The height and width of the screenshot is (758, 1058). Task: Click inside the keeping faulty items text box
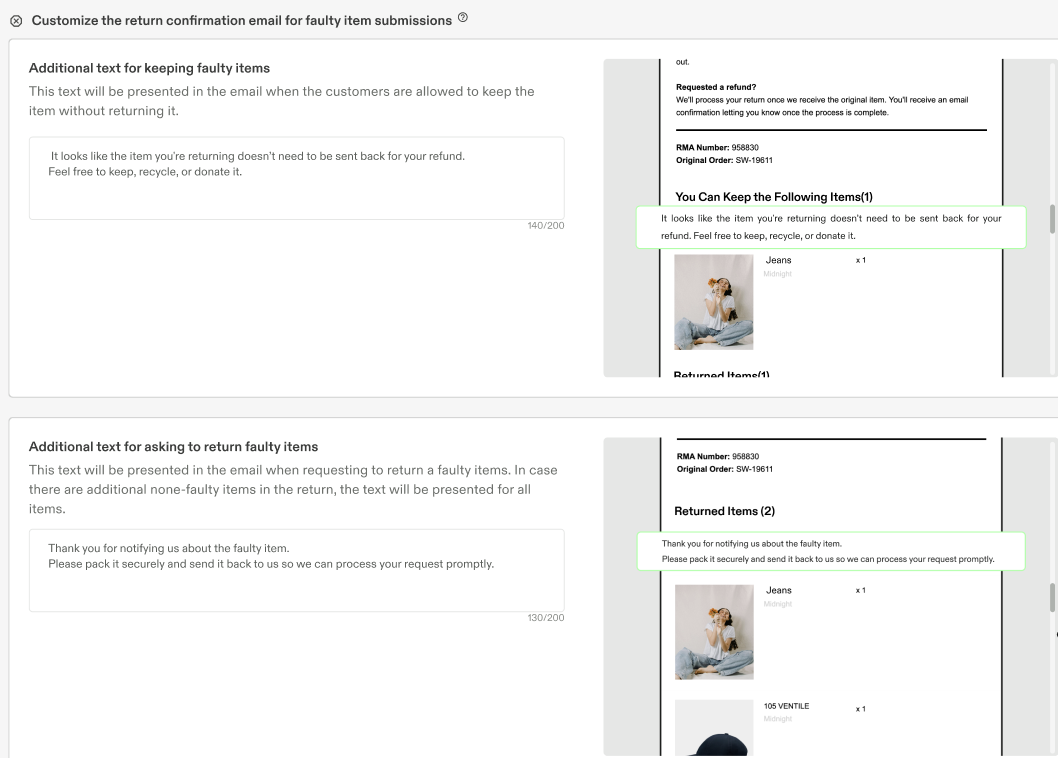(296, 178)
